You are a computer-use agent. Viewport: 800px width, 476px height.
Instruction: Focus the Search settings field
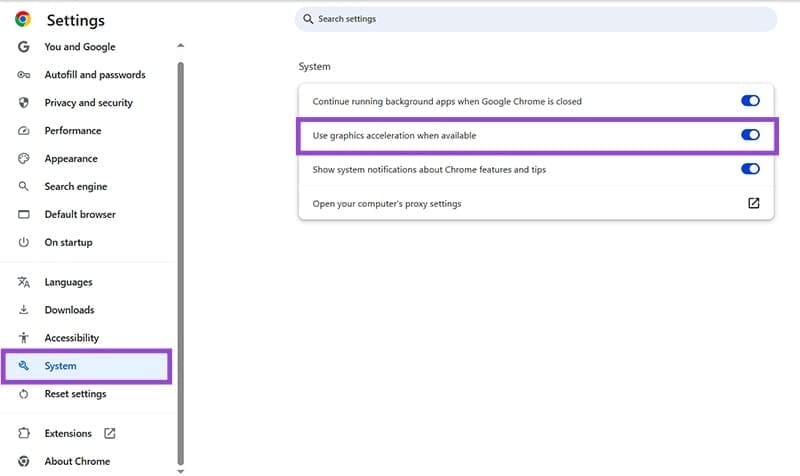536,19
